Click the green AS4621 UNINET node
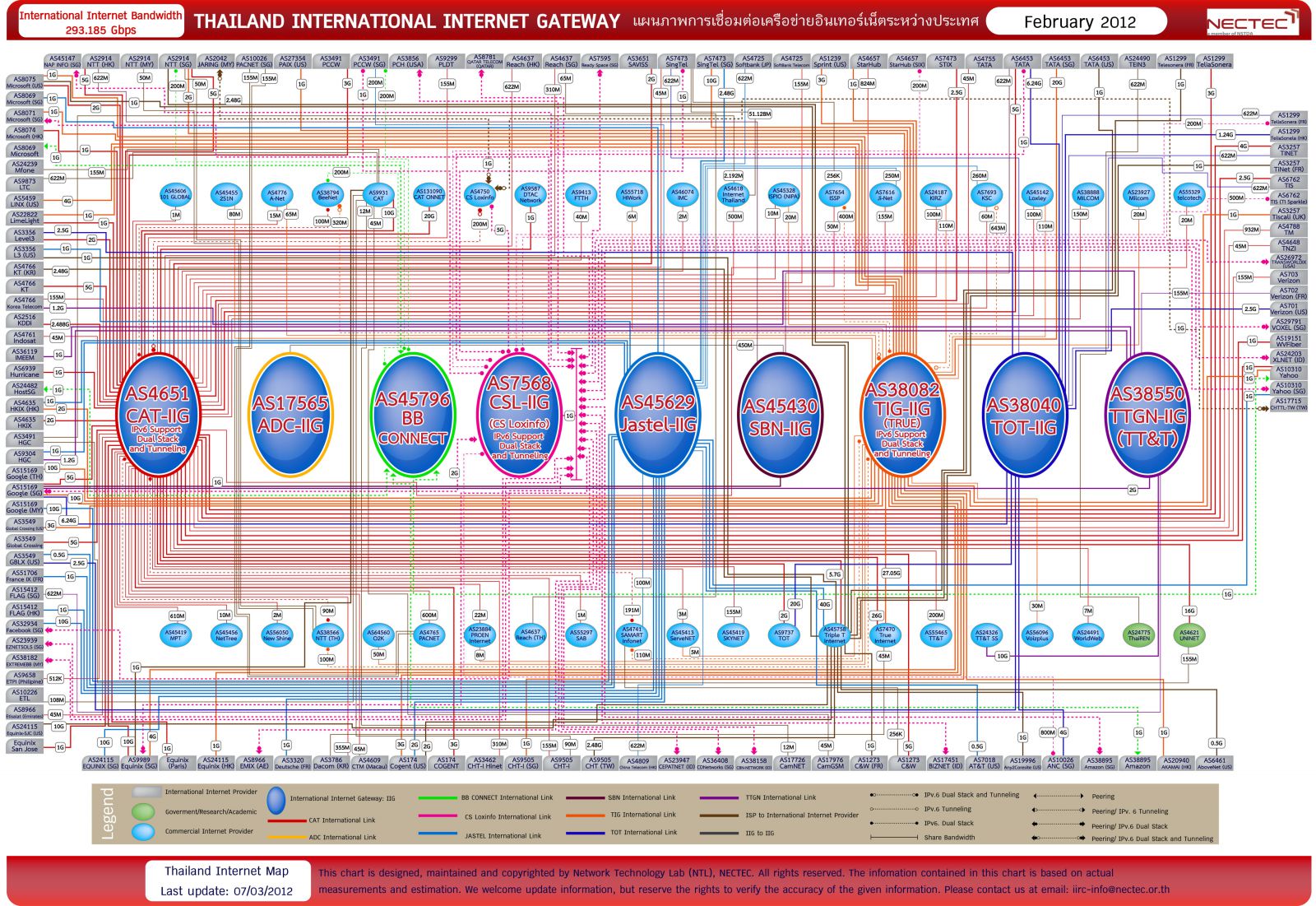The width and height of the screenshot is (1316, 906). click(x=1189, y=635)
